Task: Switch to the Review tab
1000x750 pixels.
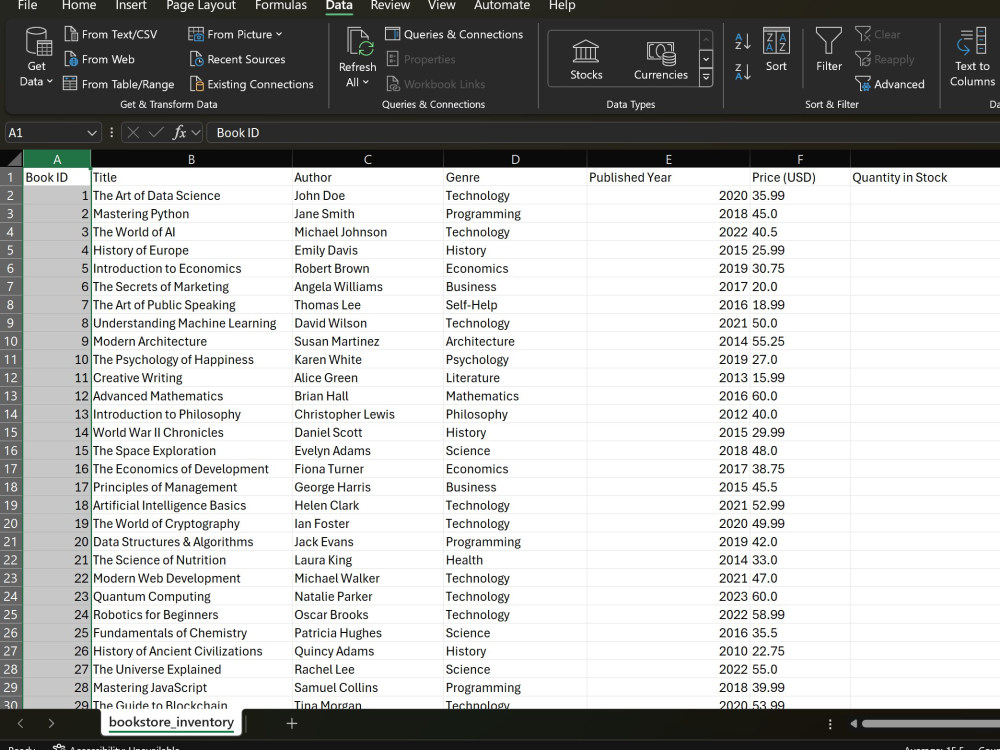Action: tap(390, 5)
